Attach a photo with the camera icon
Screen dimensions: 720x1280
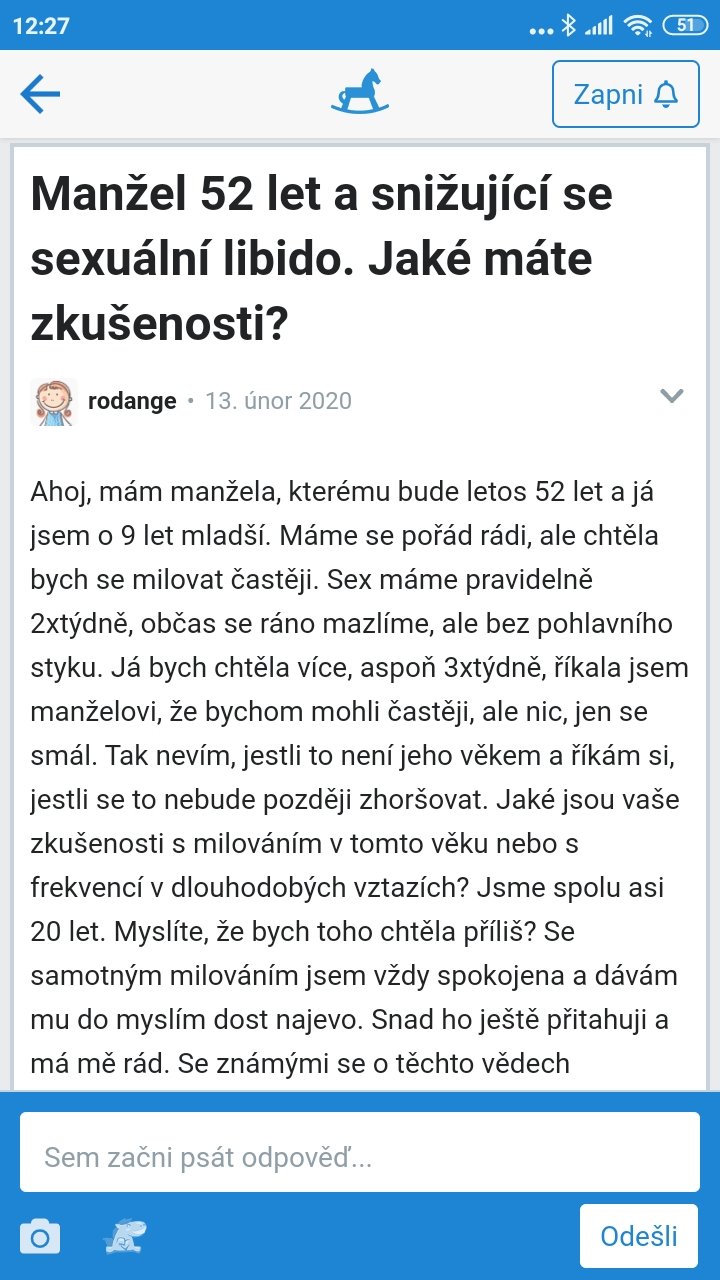click(x=40, y=1237)
